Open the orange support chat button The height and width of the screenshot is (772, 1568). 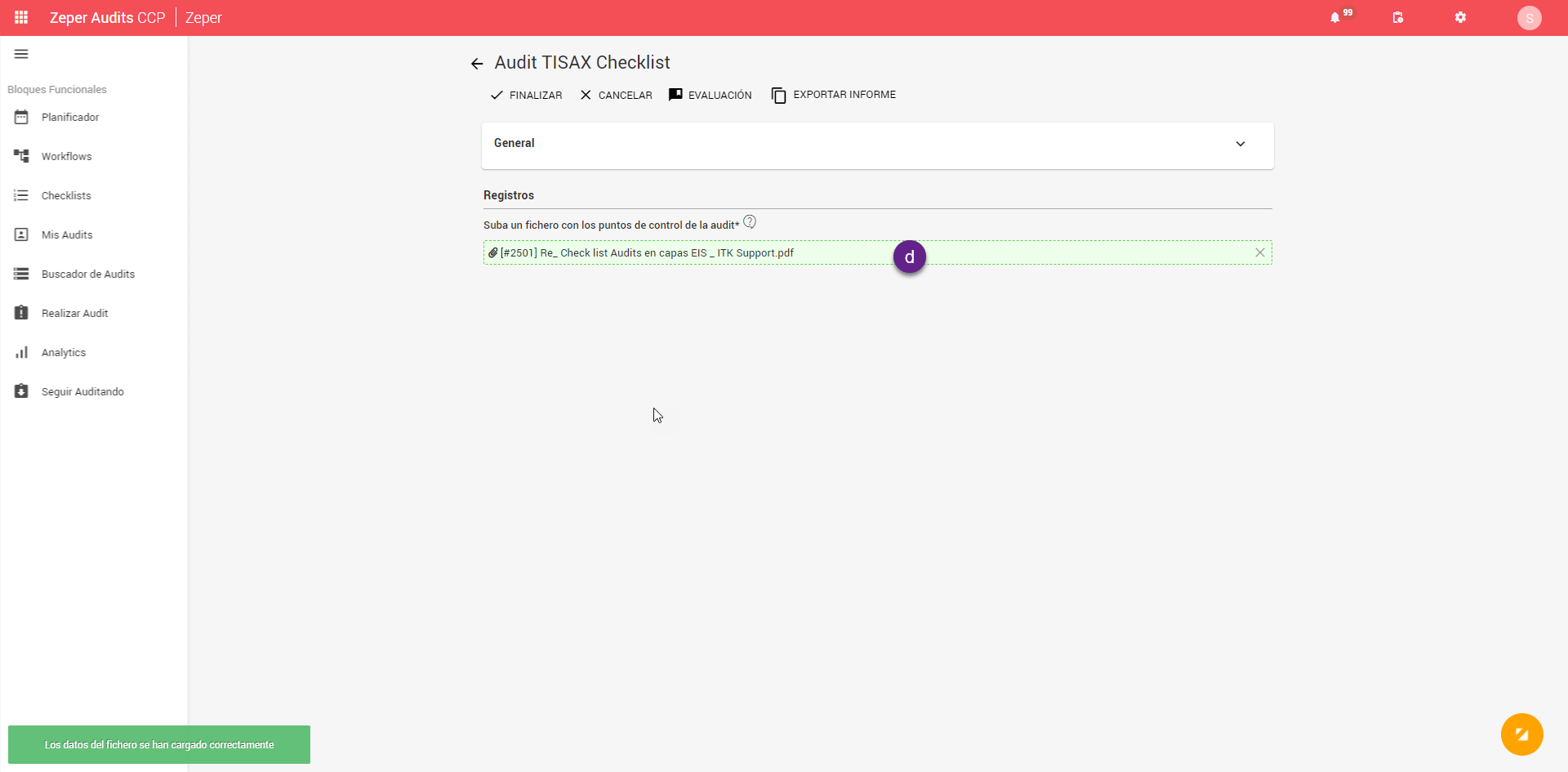coord(1521,734)
